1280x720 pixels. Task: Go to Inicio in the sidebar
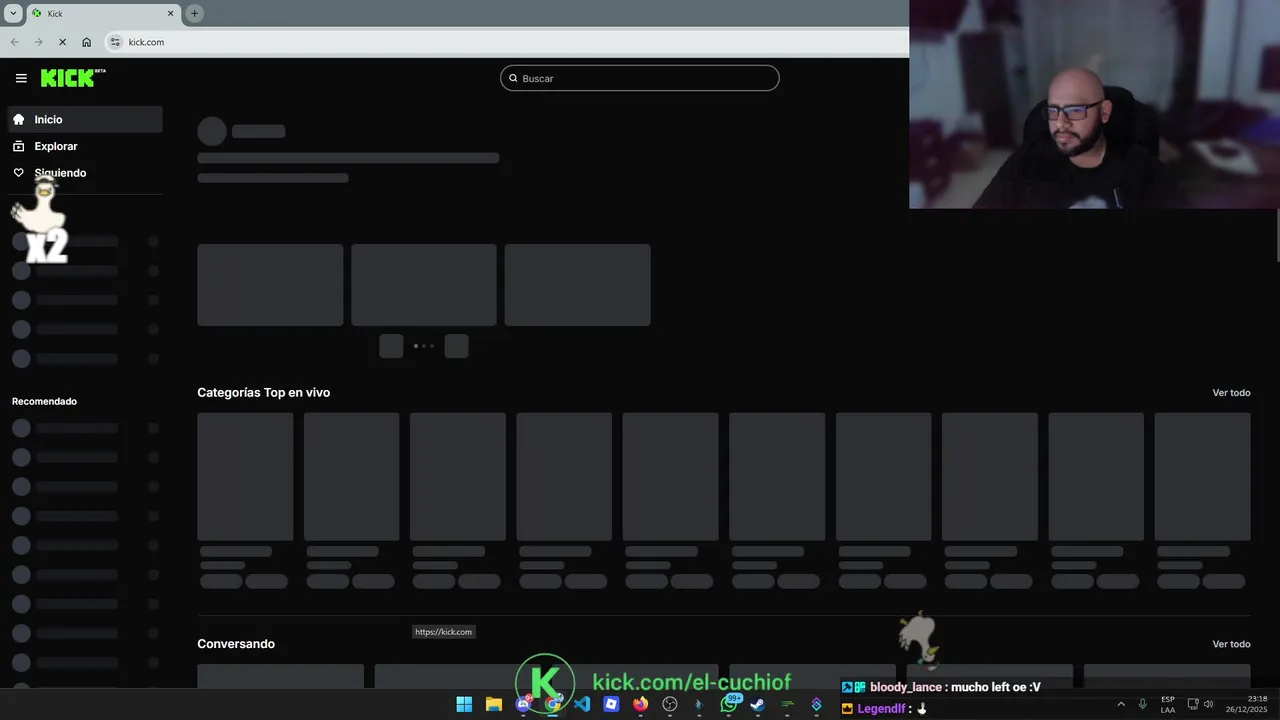pos(85,119)
